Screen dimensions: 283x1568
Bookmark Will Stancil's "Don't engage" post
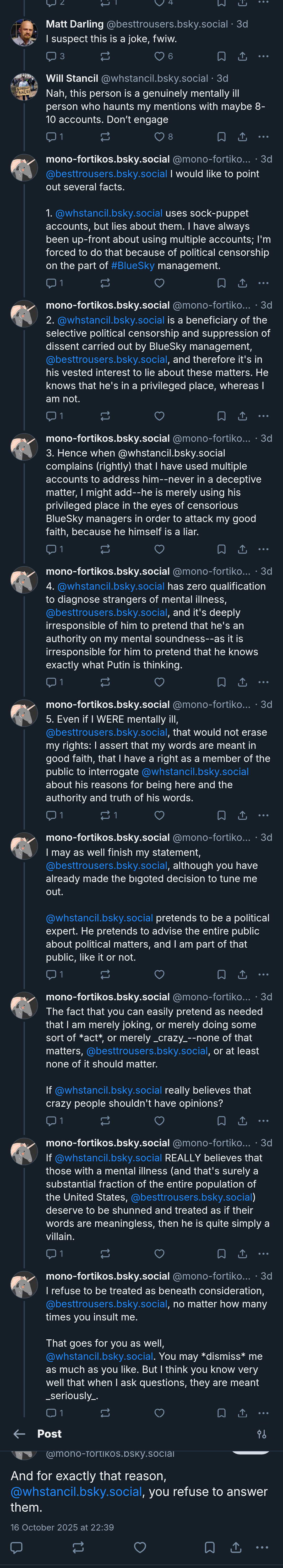tap(221, 136)
